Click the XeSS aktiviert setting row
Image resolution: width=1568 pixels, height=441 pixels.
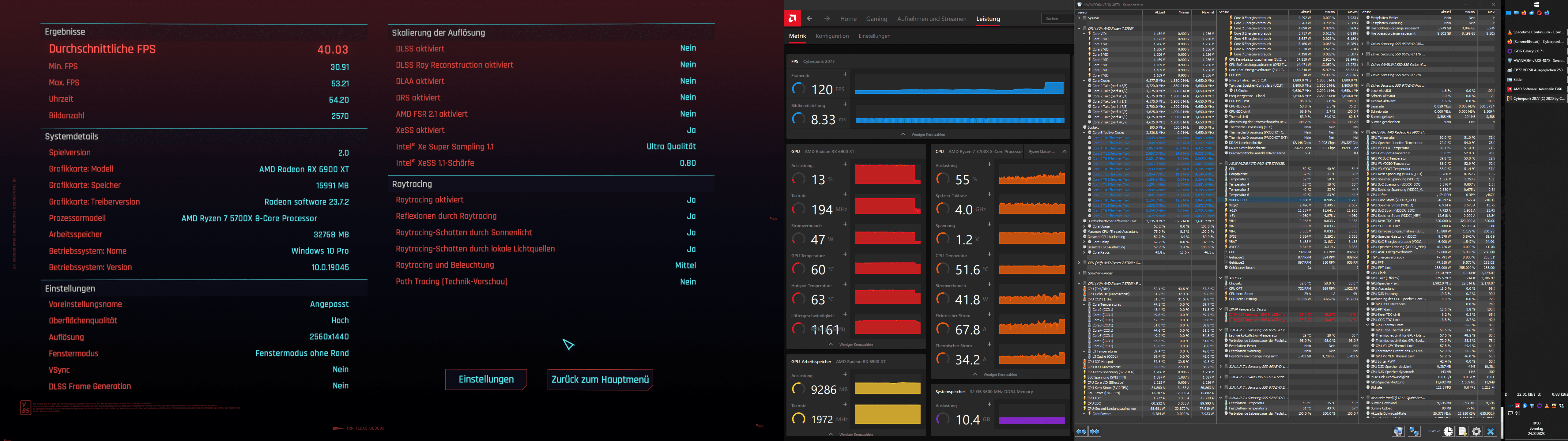point(546,130)
